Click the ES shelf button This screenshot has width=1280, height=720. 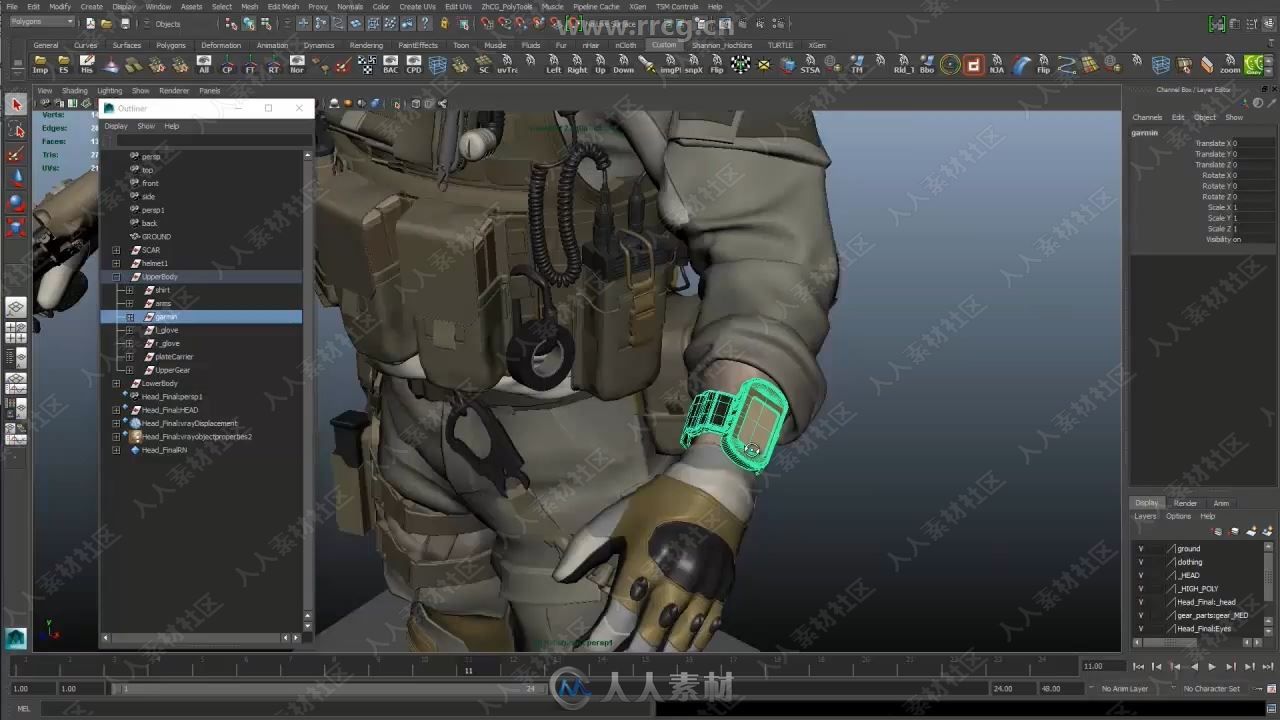[x=64, y=66]
